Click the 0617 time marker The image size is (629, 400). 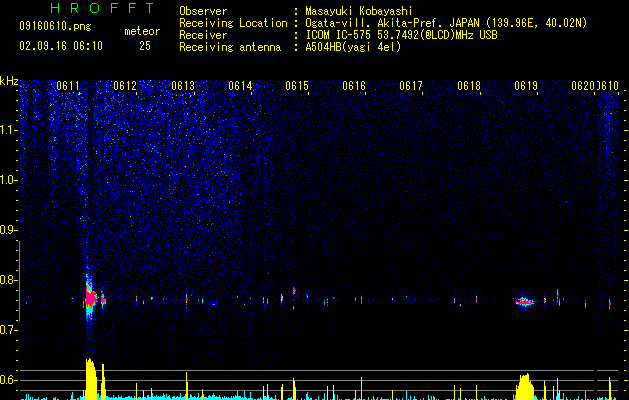click(x=411, y=86)
